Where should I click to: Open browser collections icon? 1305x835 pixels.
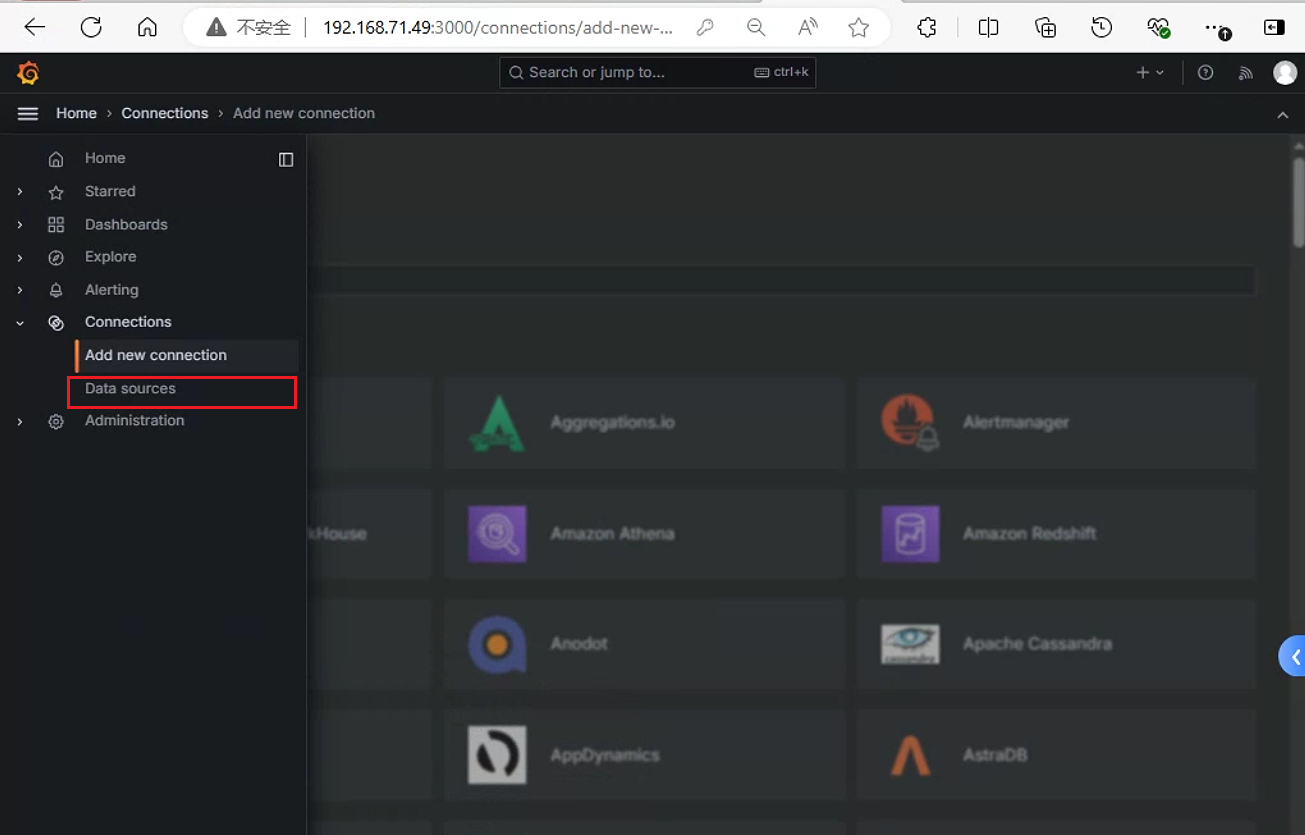point(1045,28)
